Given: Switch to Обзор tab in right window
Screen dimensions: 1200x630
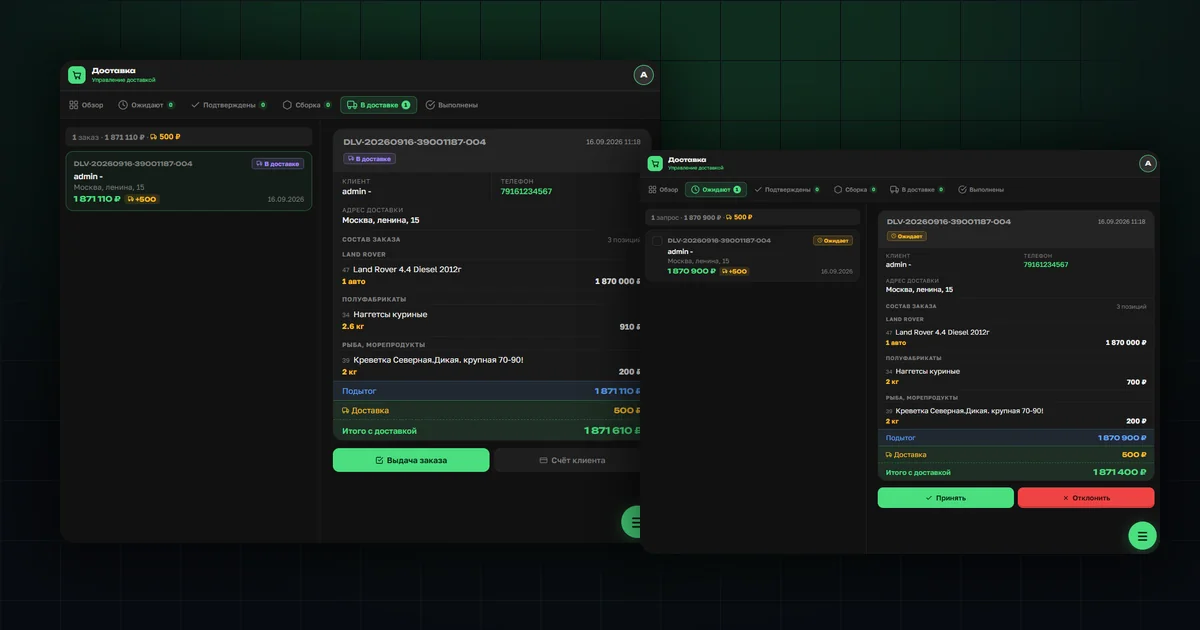Looking at the screenshot, I should (x=663, y=189).
